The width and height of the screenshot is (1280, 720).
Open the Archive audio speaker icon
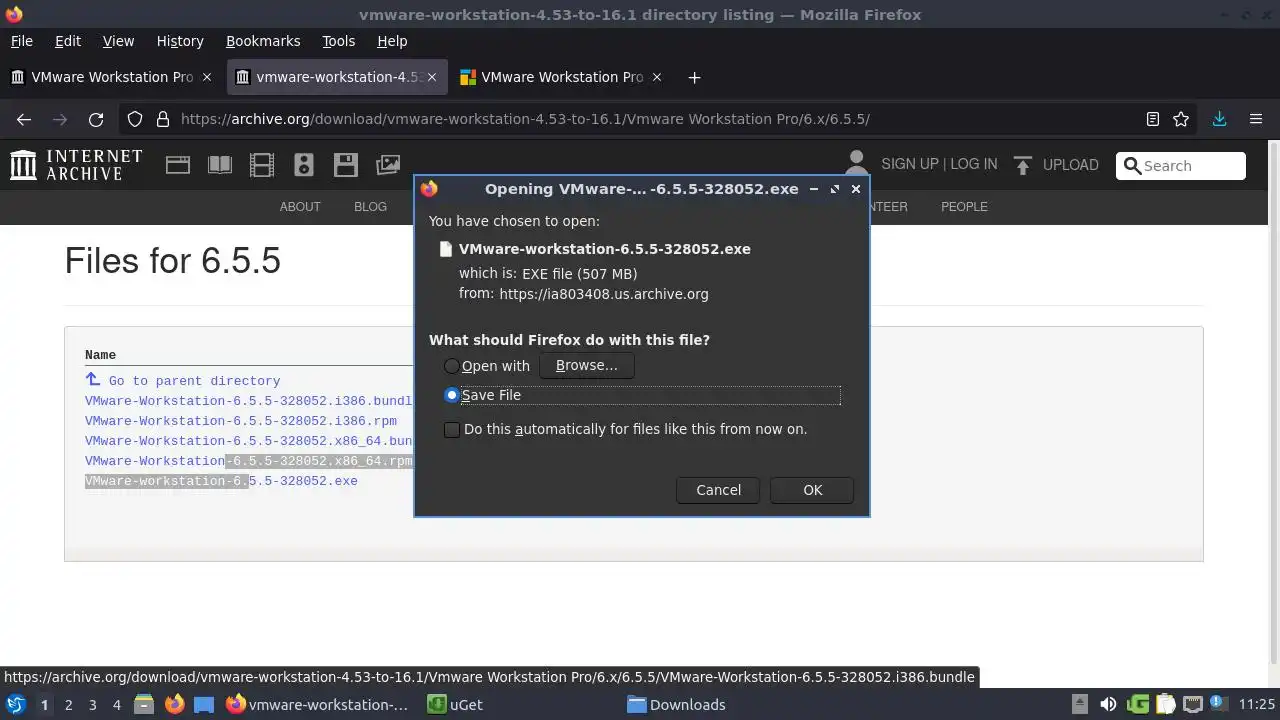(304, 165)
